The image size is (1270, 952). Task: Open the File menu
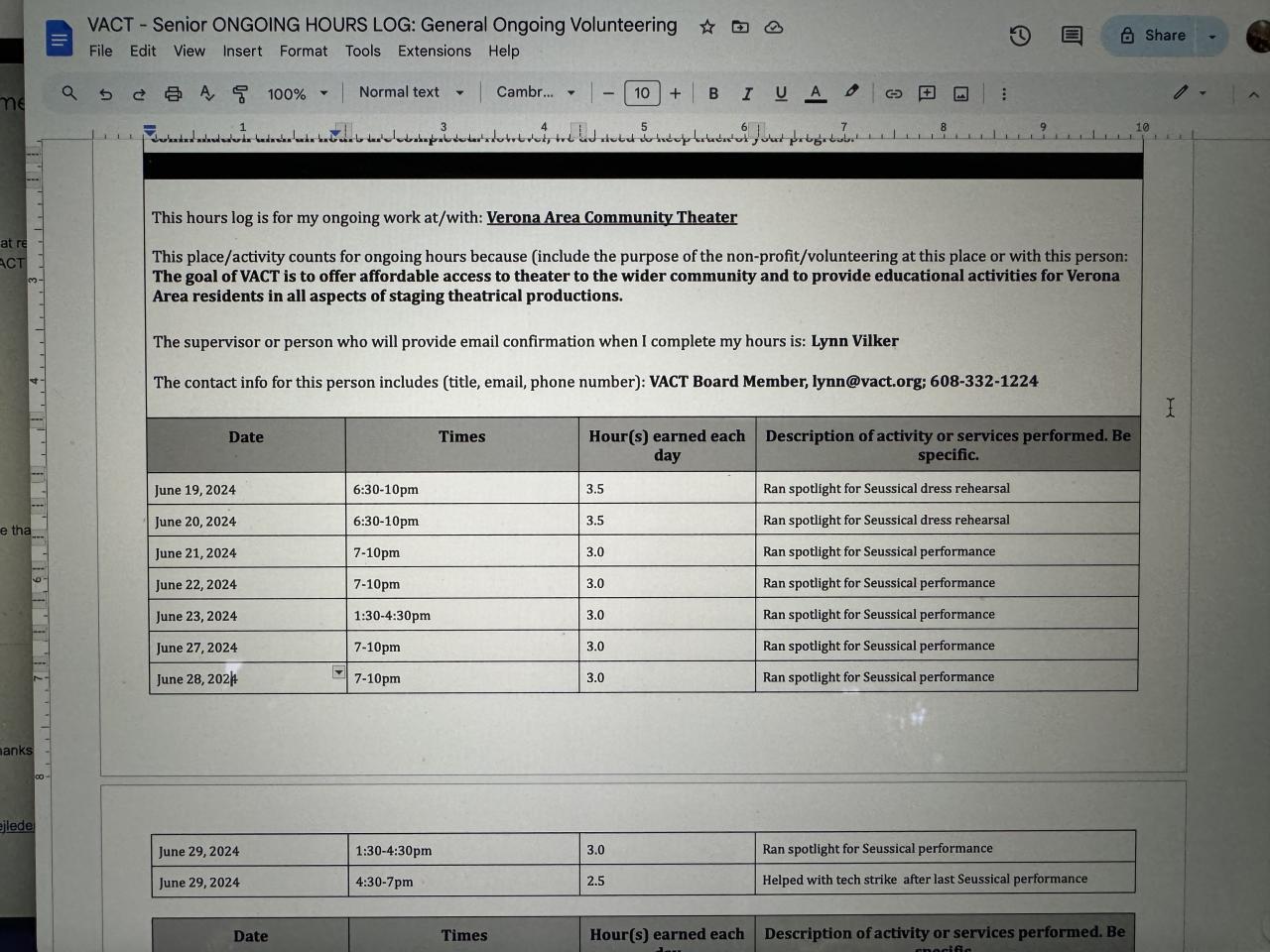(101, 51)
